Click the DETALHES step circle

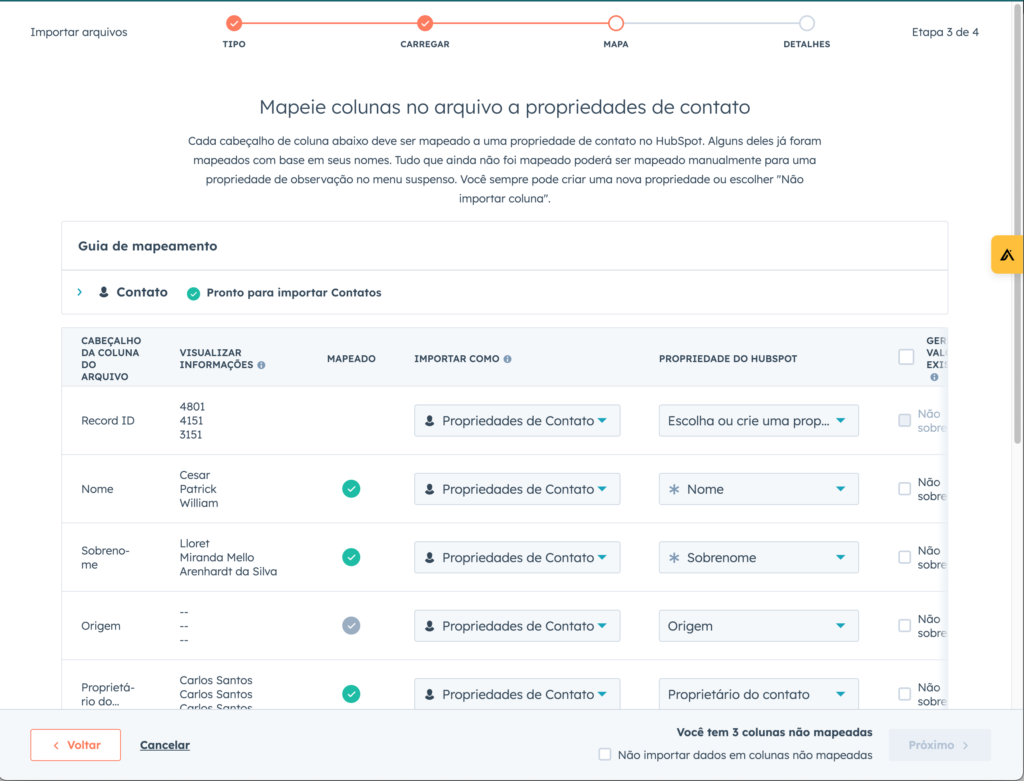[807, 24]
